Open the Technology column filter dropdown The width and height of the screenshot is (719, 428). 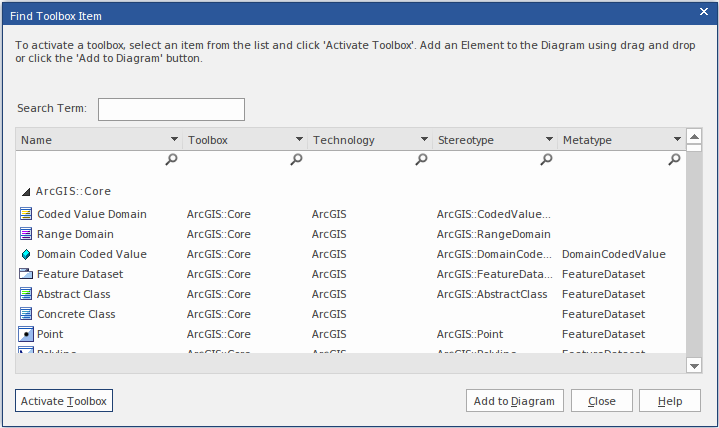[424, 141]
